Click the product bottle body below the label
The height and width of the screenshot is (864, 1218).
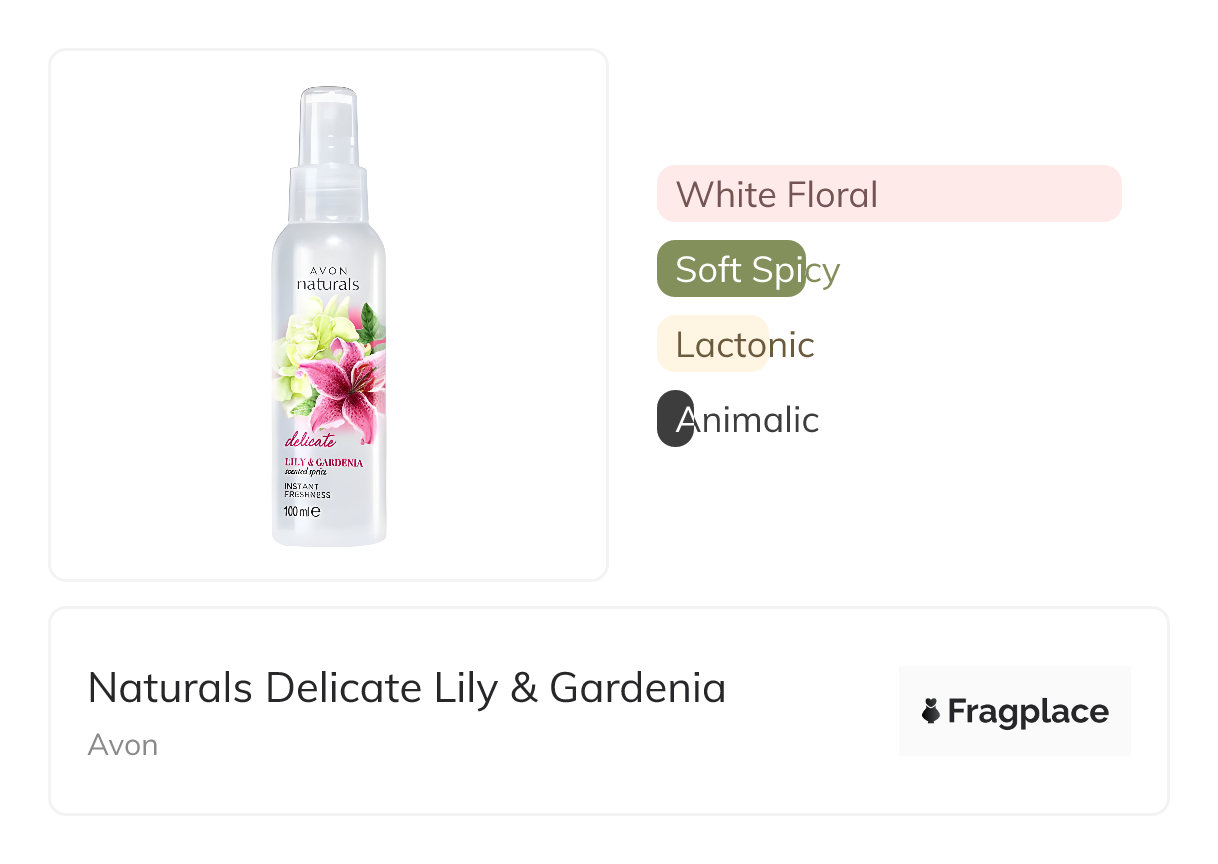(x=329, y=531)
